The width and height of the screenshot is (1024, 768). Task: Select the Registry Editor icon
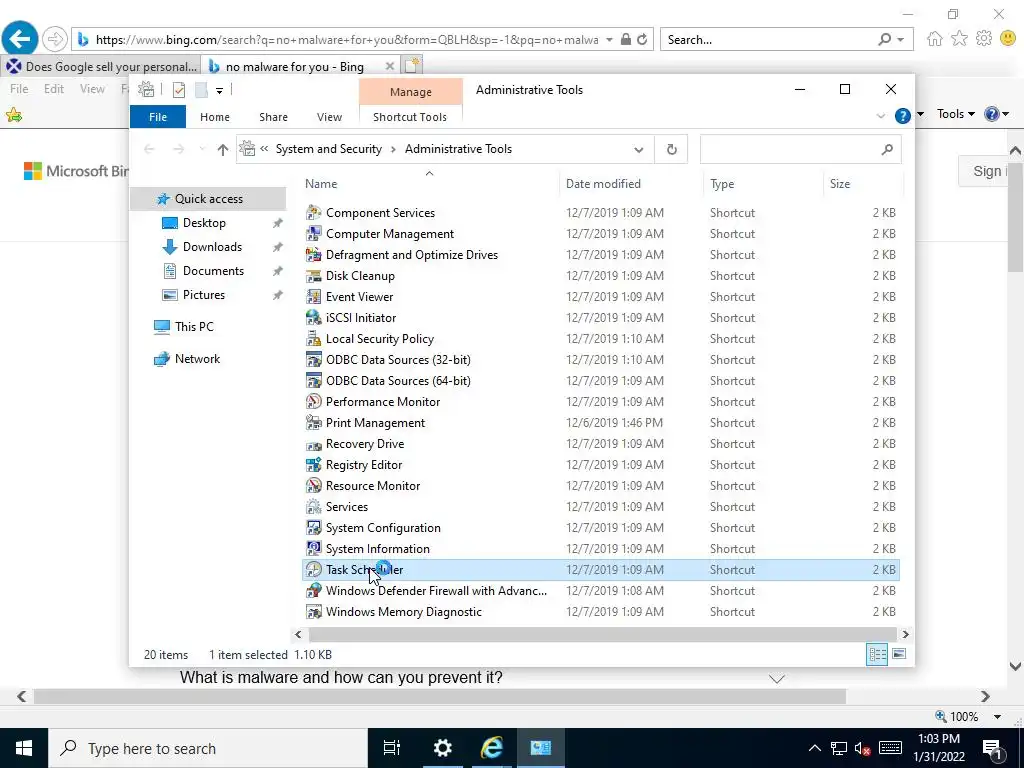[x=314, y=464]
